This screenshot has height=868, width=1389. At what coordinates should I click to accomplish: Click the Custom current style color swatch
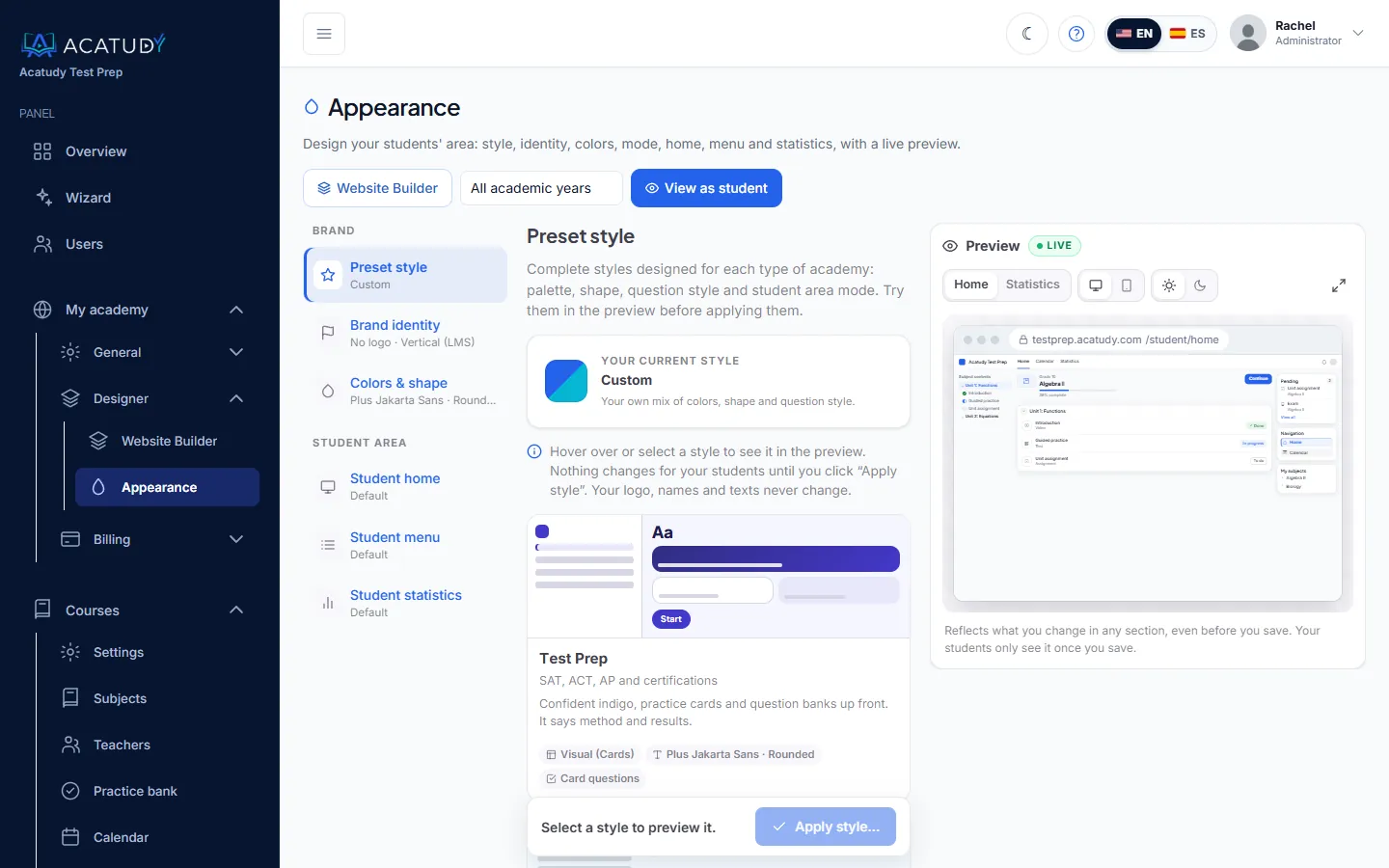pyautogui.click(x=566, y=381)
